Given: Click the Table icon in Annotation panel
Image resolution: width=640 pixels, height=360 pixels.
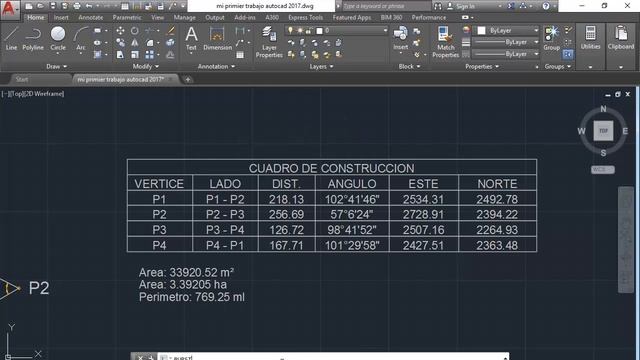Looking at the screenshot, I should click(240, 55).
